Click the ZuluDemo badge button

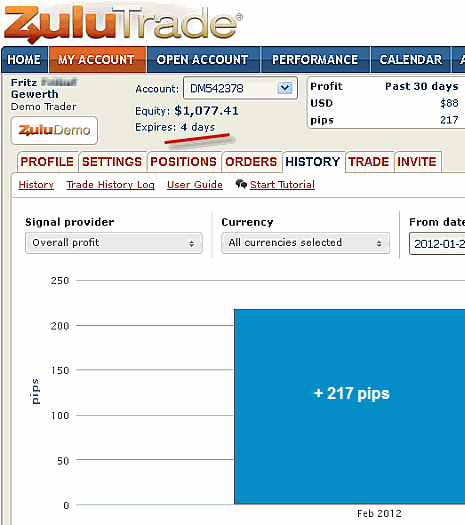(54, 130)
